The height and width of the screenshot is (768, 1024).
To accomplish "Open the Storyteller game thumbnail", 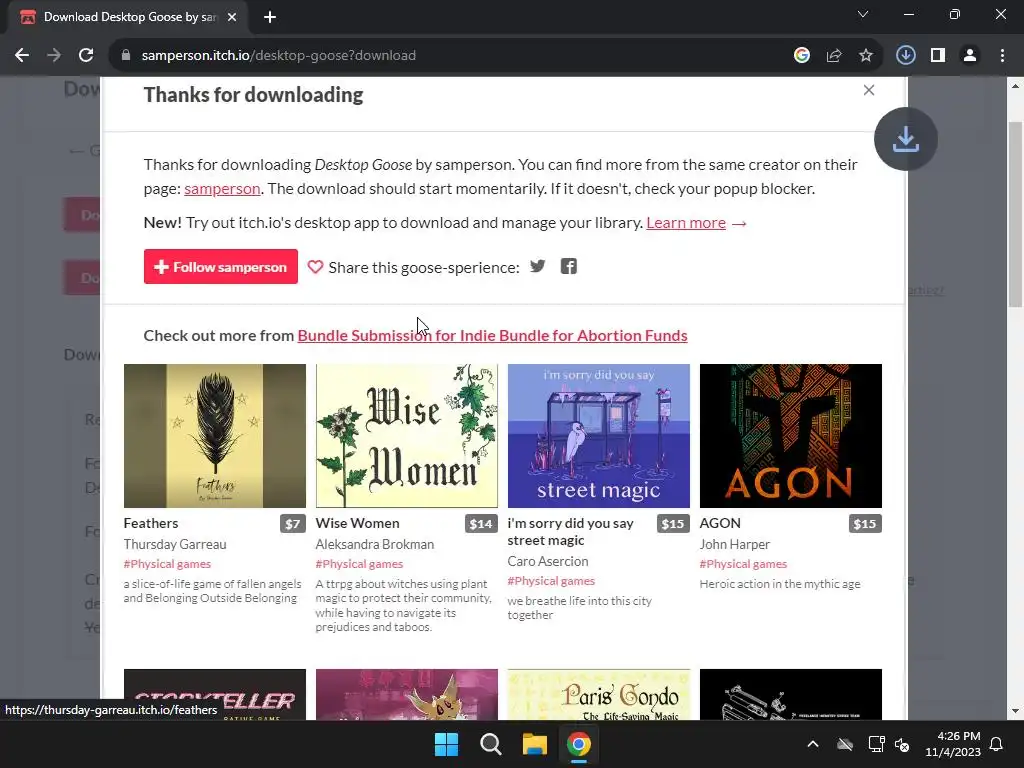I will click(x=215, y=694).
